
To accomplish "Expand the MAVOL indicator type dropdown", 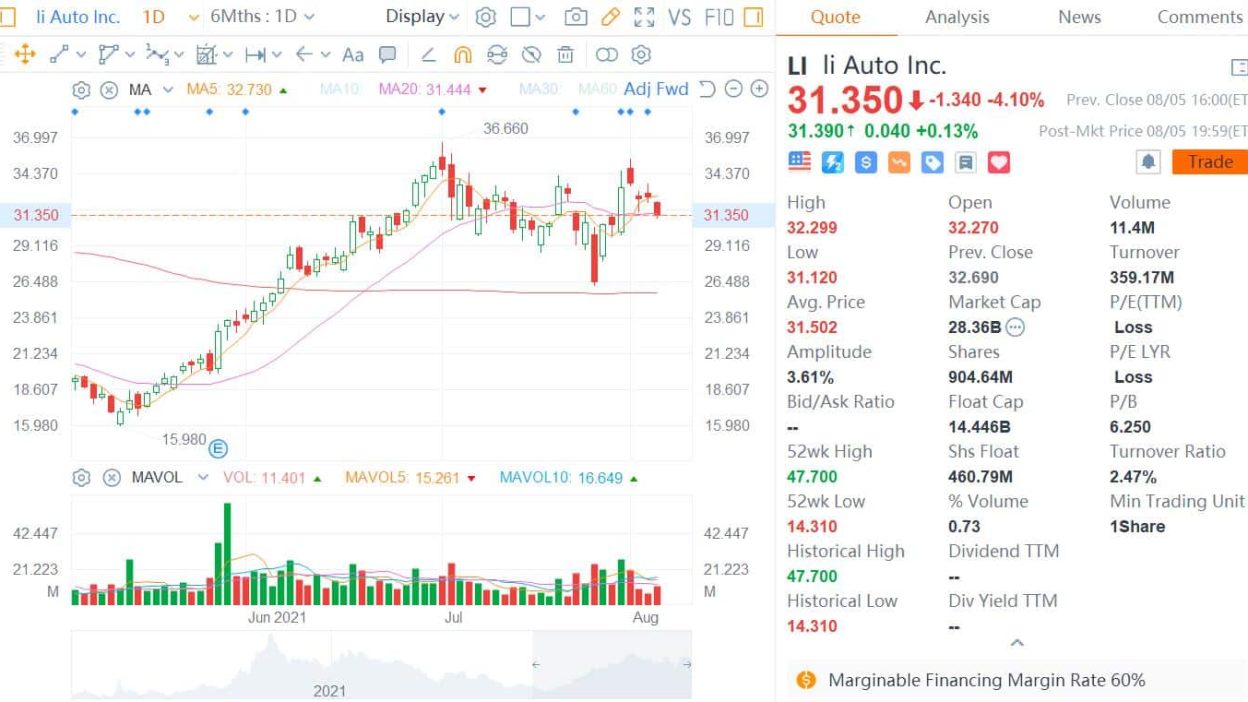I will (203, 478).
